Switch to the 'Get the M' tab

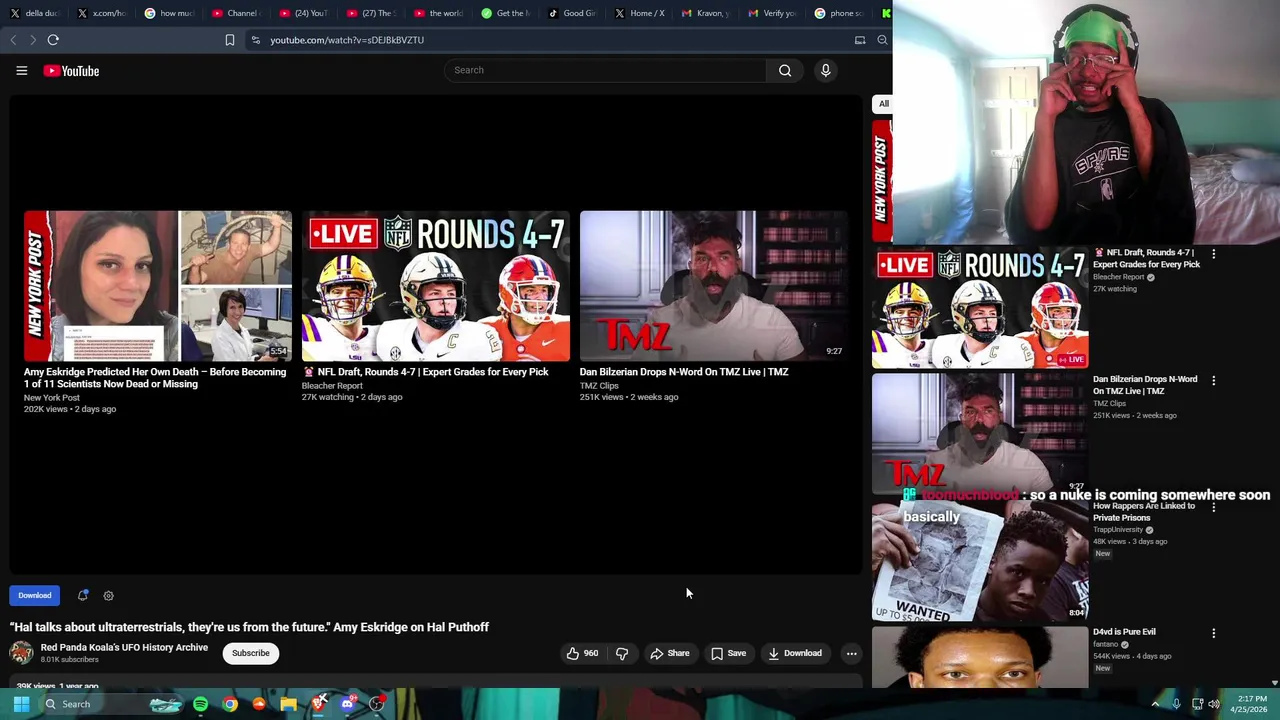point(505,13)
